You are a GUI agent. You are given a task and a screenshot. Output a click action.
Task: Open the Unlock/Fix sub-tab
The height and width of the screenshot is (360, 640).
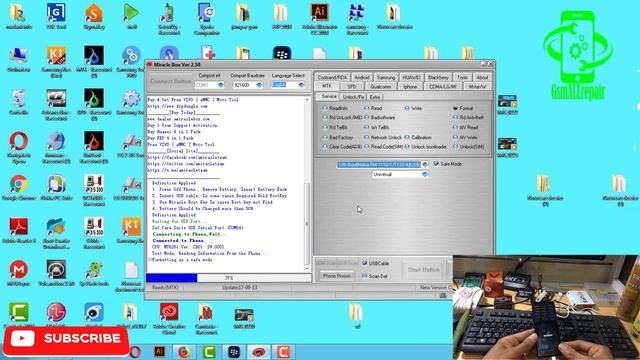pyautogui.click(x=353, y=97)
